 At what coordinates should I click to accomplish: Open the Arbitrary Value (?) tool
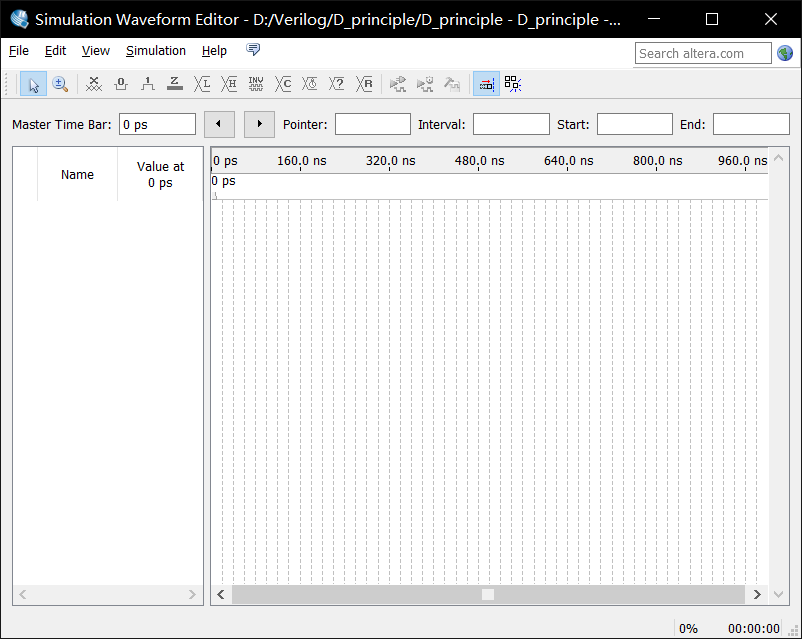coord(337,84)
